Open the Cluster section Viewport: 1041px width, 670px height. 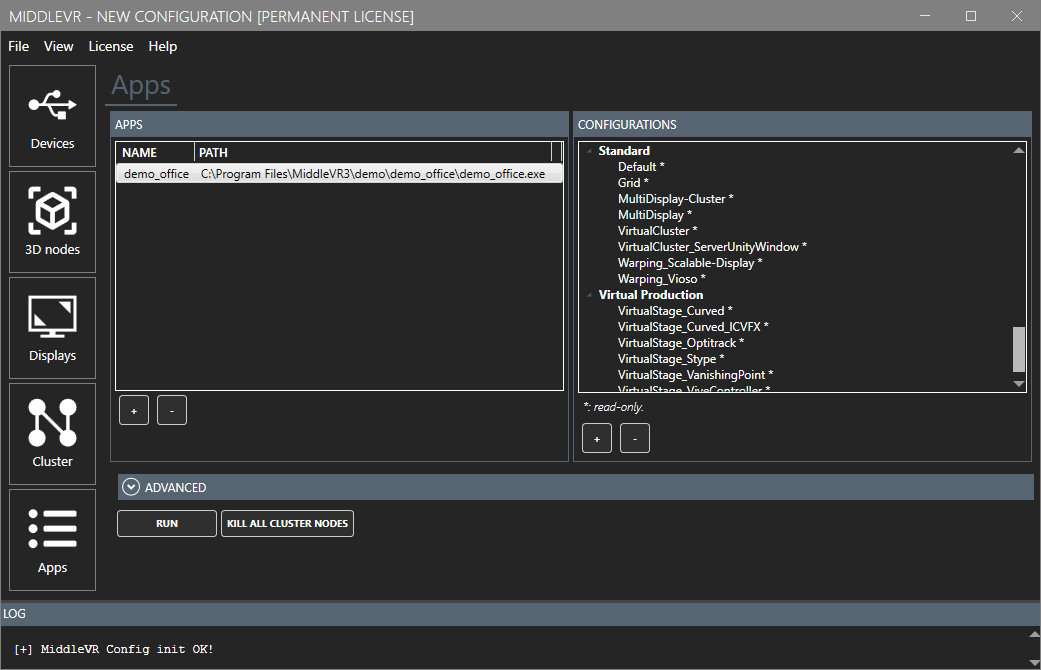pos(52,434)
